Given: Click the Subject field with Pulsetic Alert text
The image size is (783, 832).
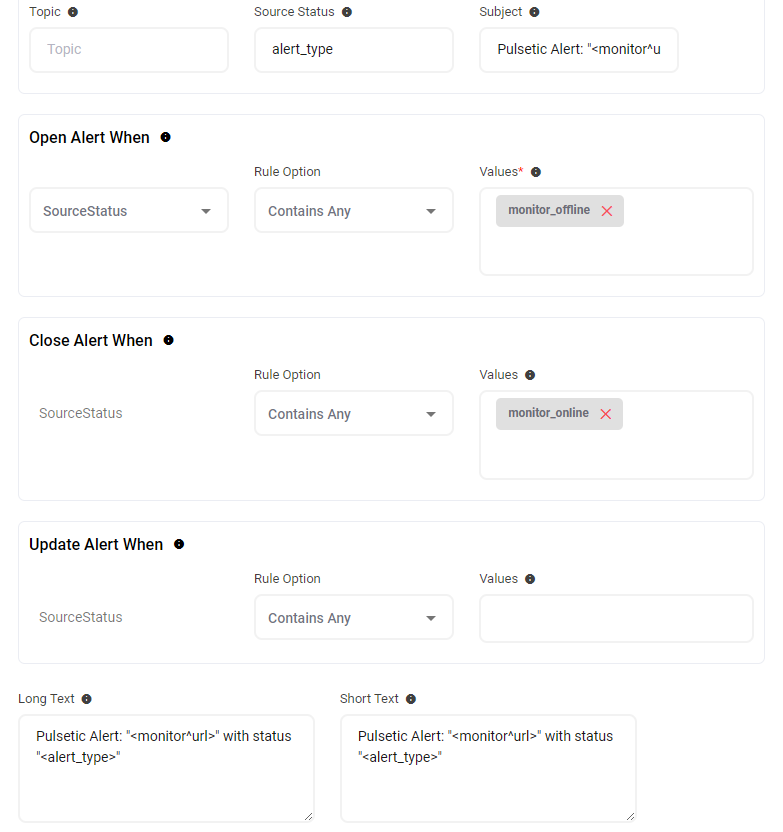Looking at the screenshot, I should click(x=578, y=49).
